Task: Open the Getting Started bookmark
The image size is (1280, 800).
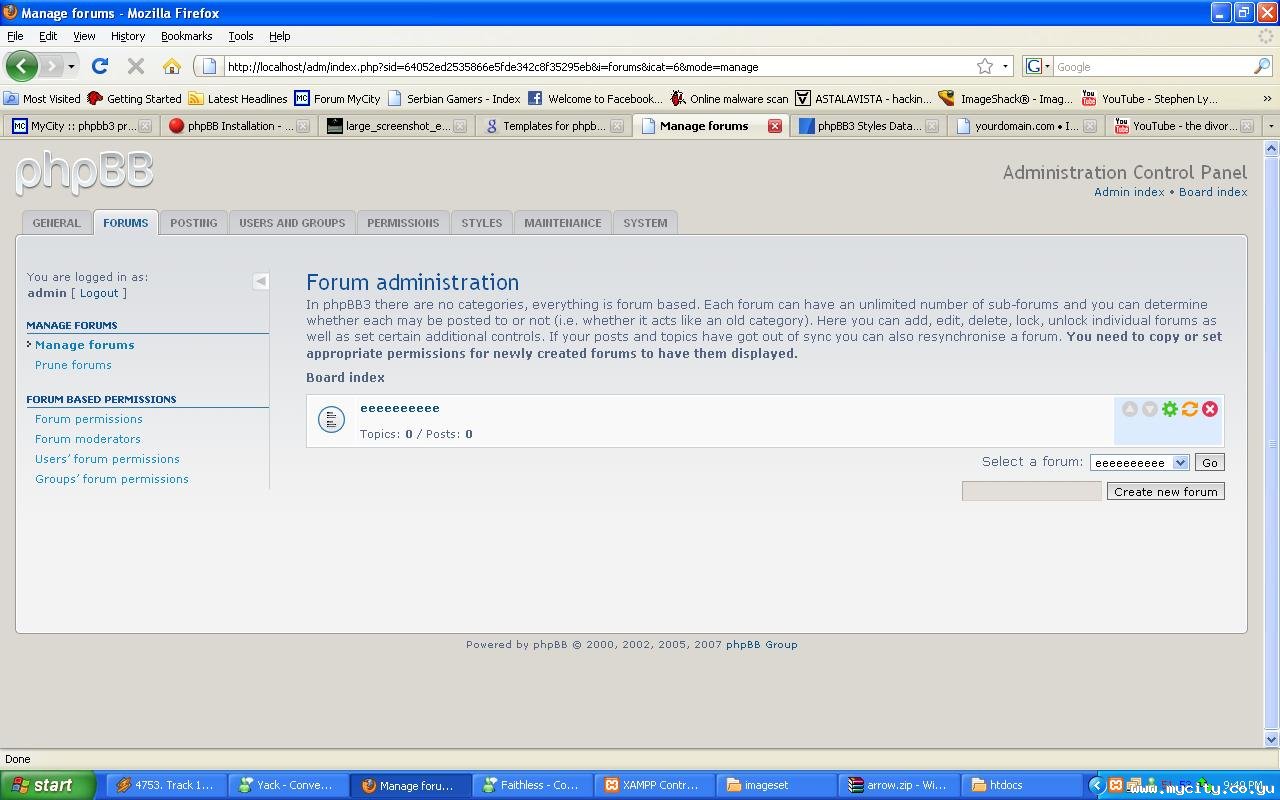Action: click(x=134, y=98)
